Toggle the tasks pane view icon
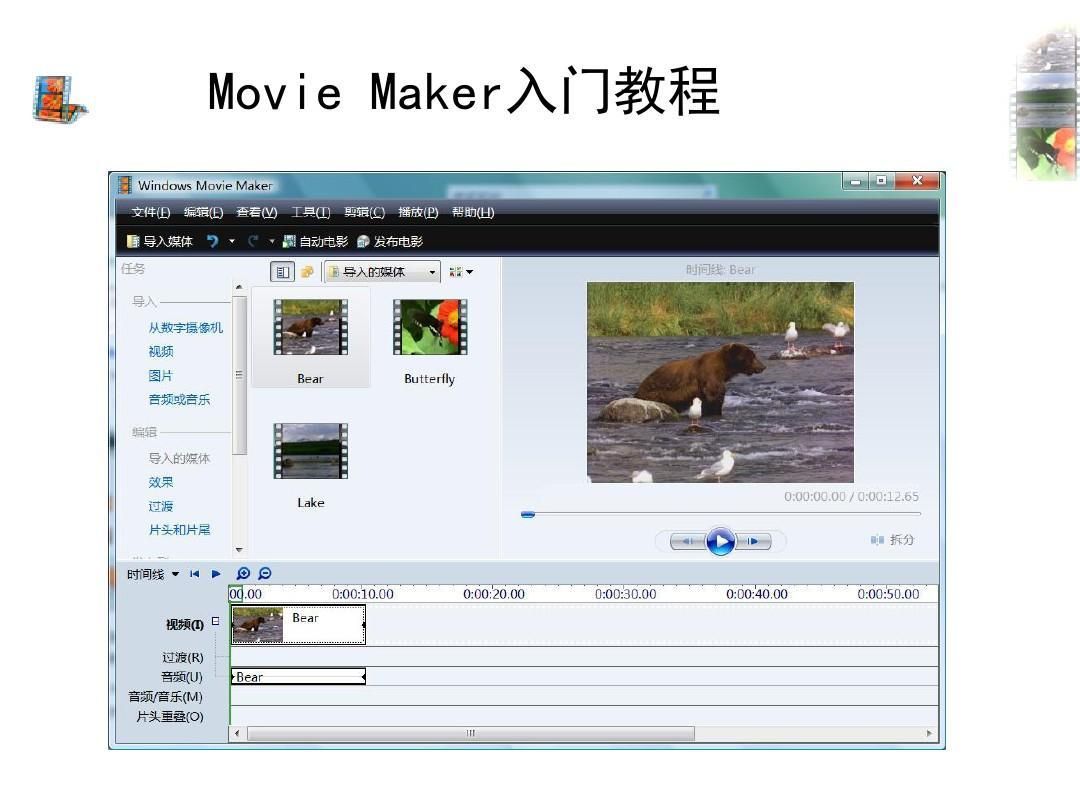The width and height of the screenshot is (1080, 810). click(282, 272)
